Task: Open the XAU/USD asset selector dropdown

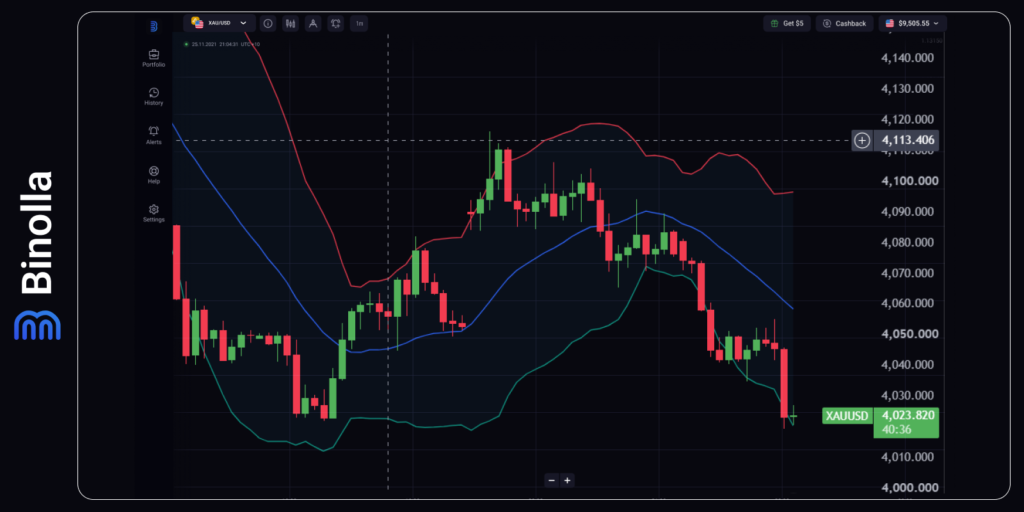Action: click(x=219, y=23)
